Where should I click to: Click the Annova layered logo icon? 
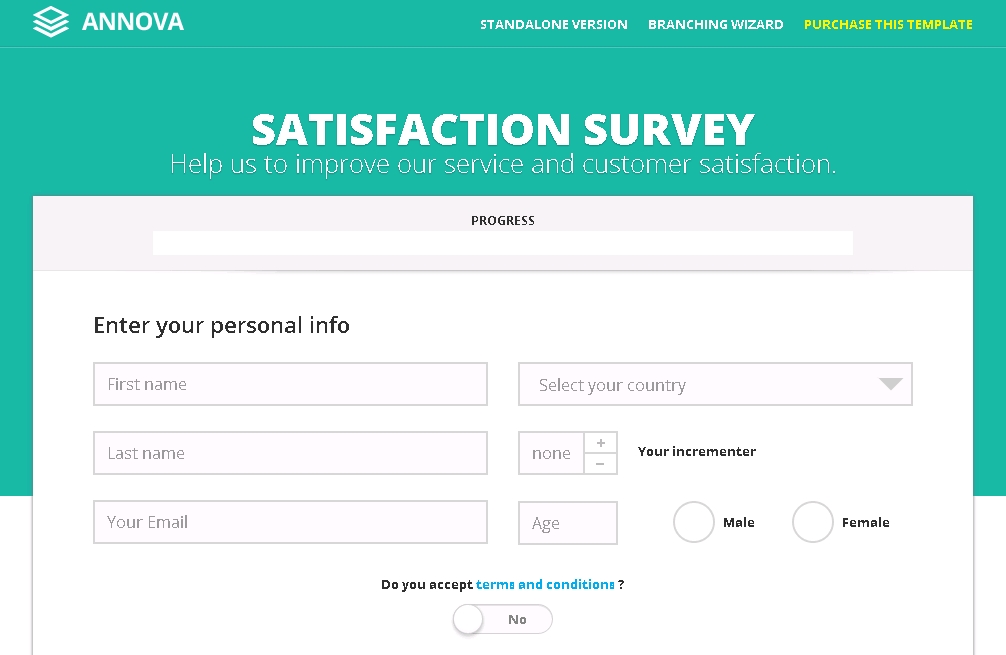(x=50, y=21)
